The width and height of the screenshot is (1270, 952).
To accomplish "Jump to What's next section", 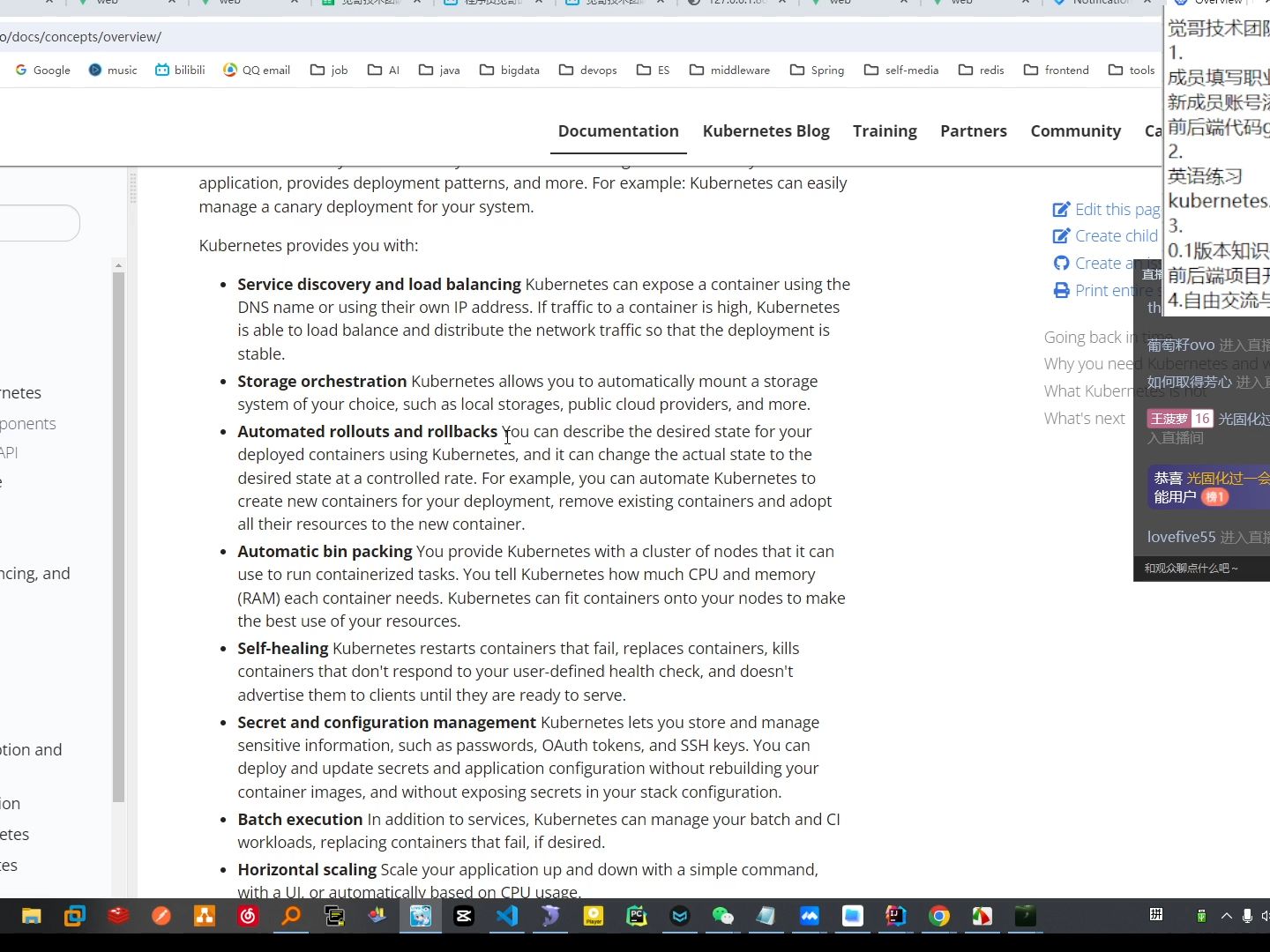I will click(1085, 419).
